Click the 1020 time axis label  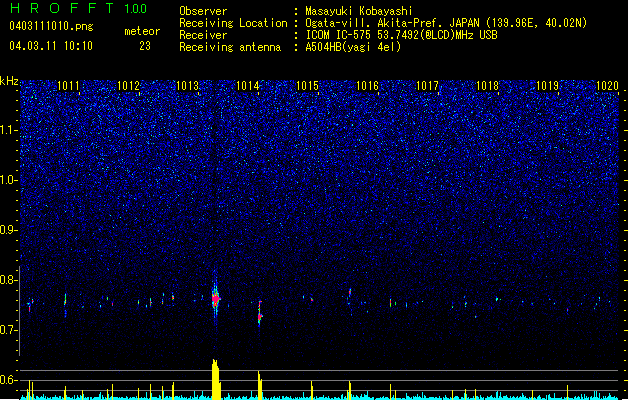click(x=607, y=86)
